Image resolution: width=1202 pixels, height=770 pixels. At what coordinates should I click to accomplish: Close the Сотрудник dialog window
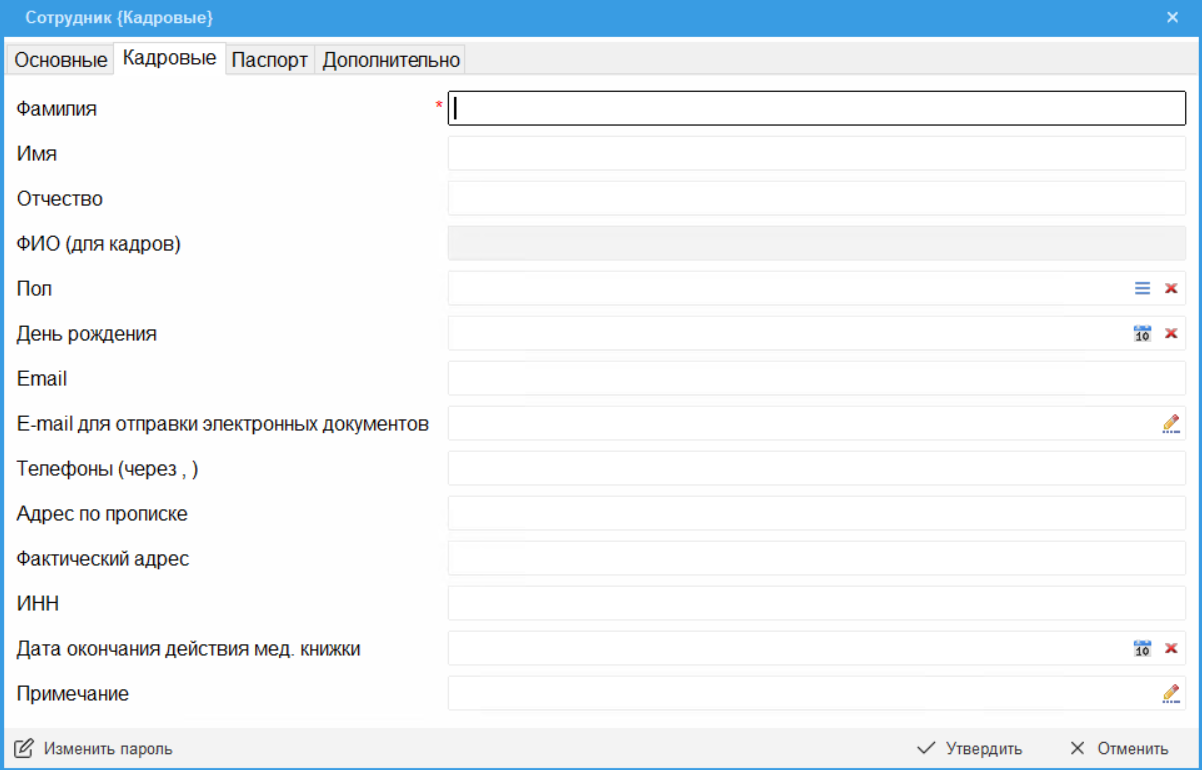(x=1172, y=18)
